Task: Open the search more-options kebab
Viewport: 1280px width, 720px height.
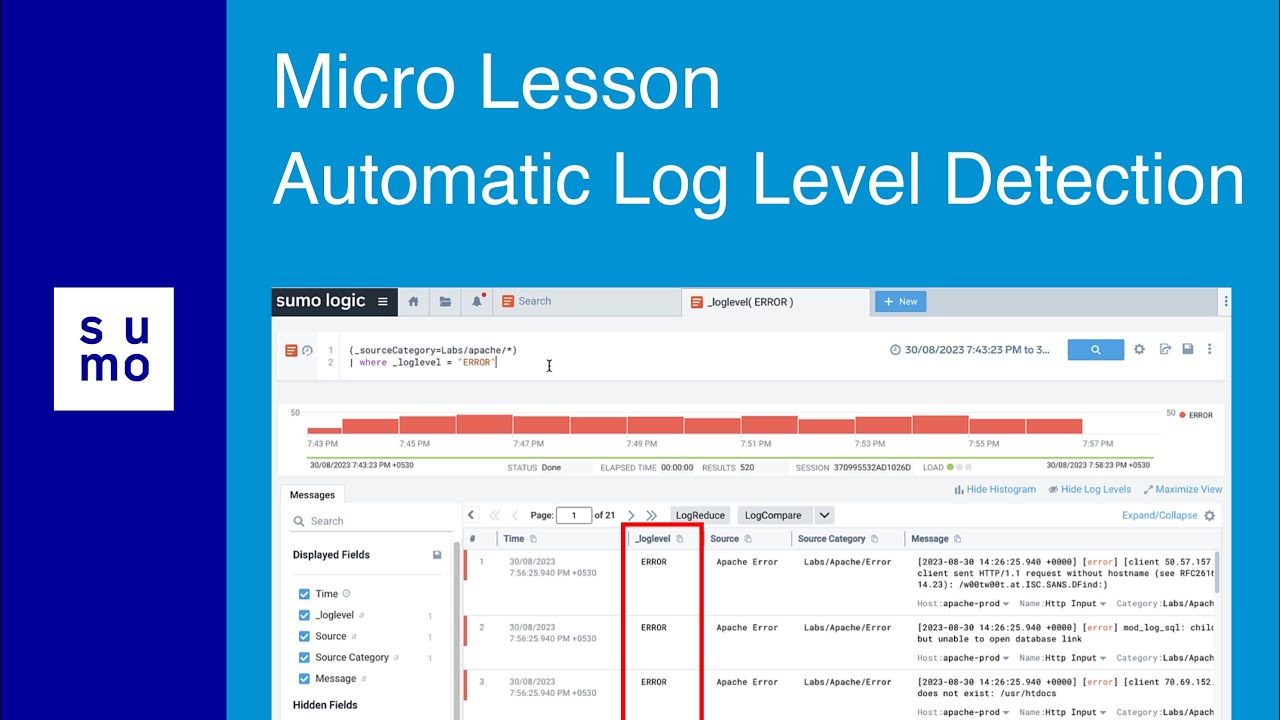Action: pos(1209,349)
